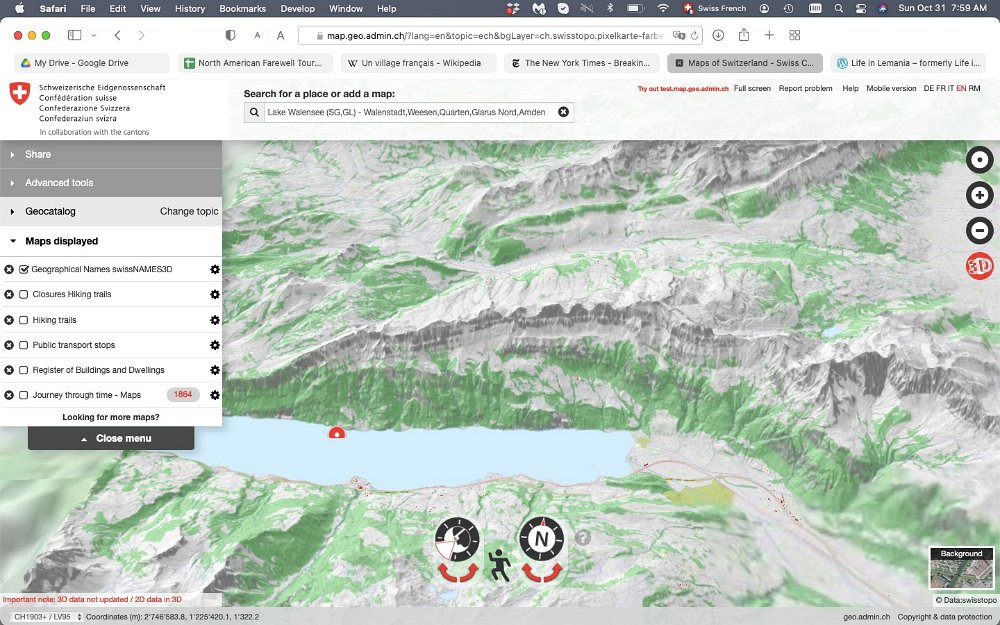This screenshot has width=1000, height=625.
Task: Toggle the red 3D view button
Action: 980,267
